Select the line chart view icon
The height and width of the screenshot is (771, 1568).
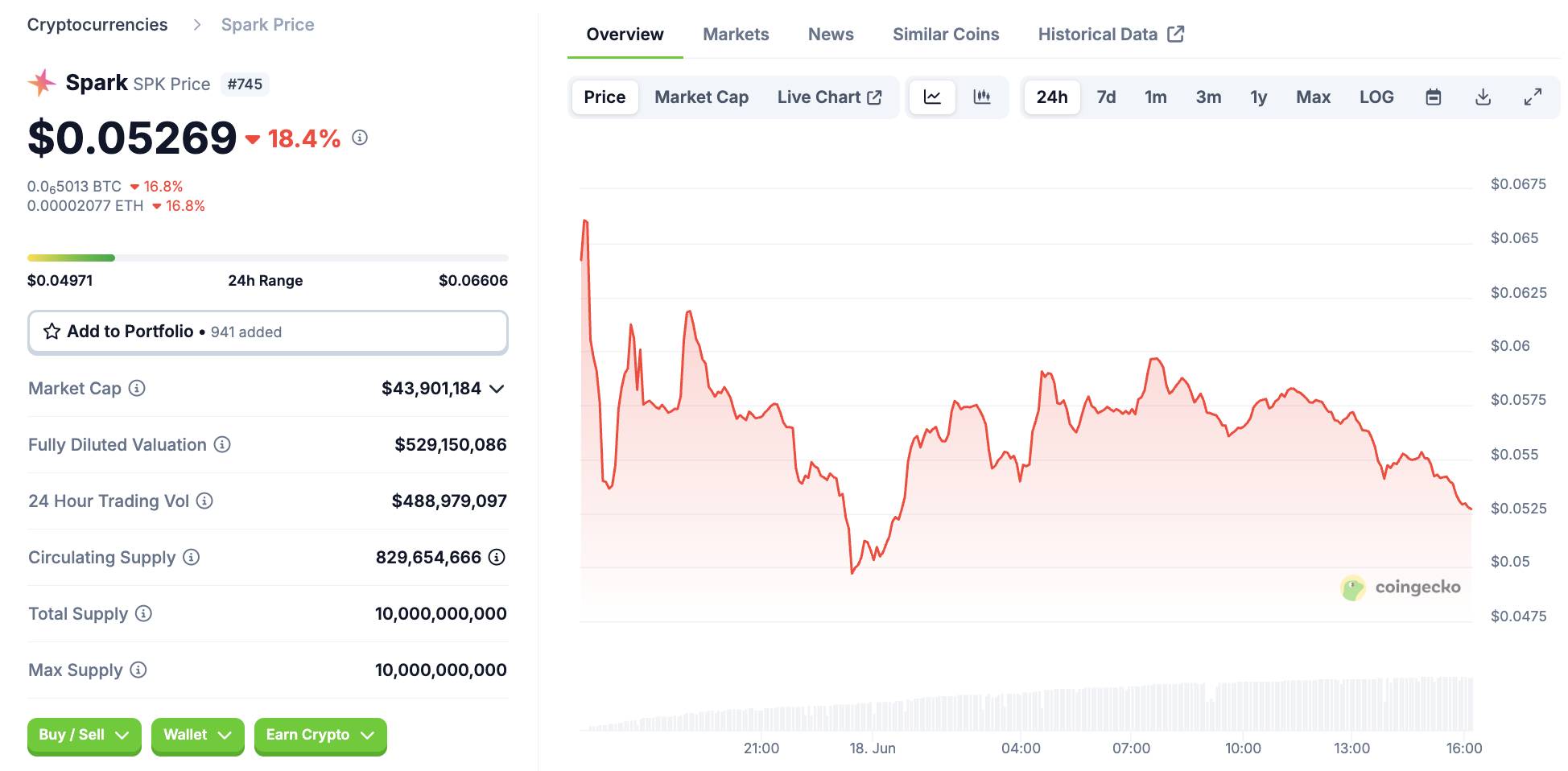pos(932,97)
